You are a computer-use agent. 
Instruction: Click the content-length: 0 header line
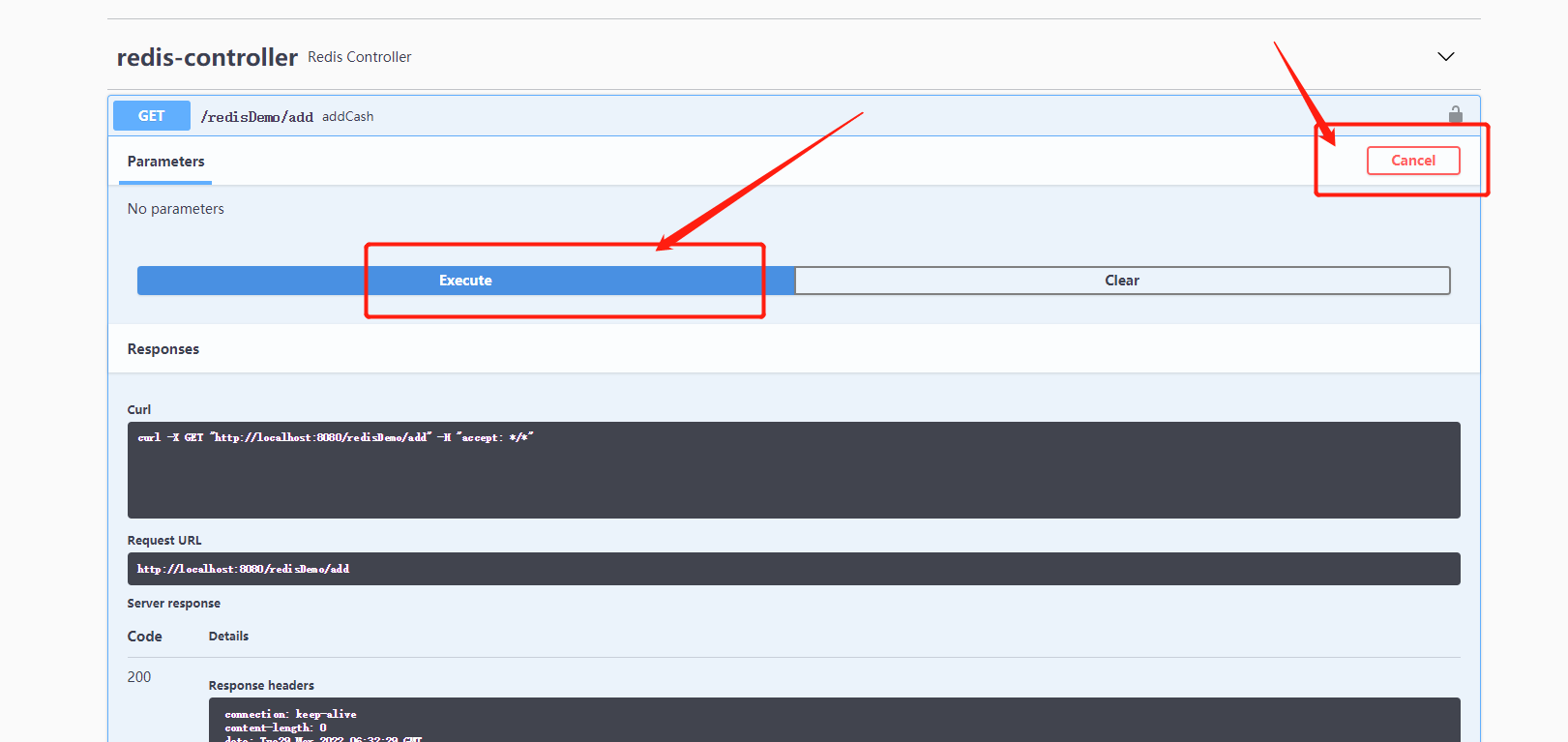pos(276,727)
